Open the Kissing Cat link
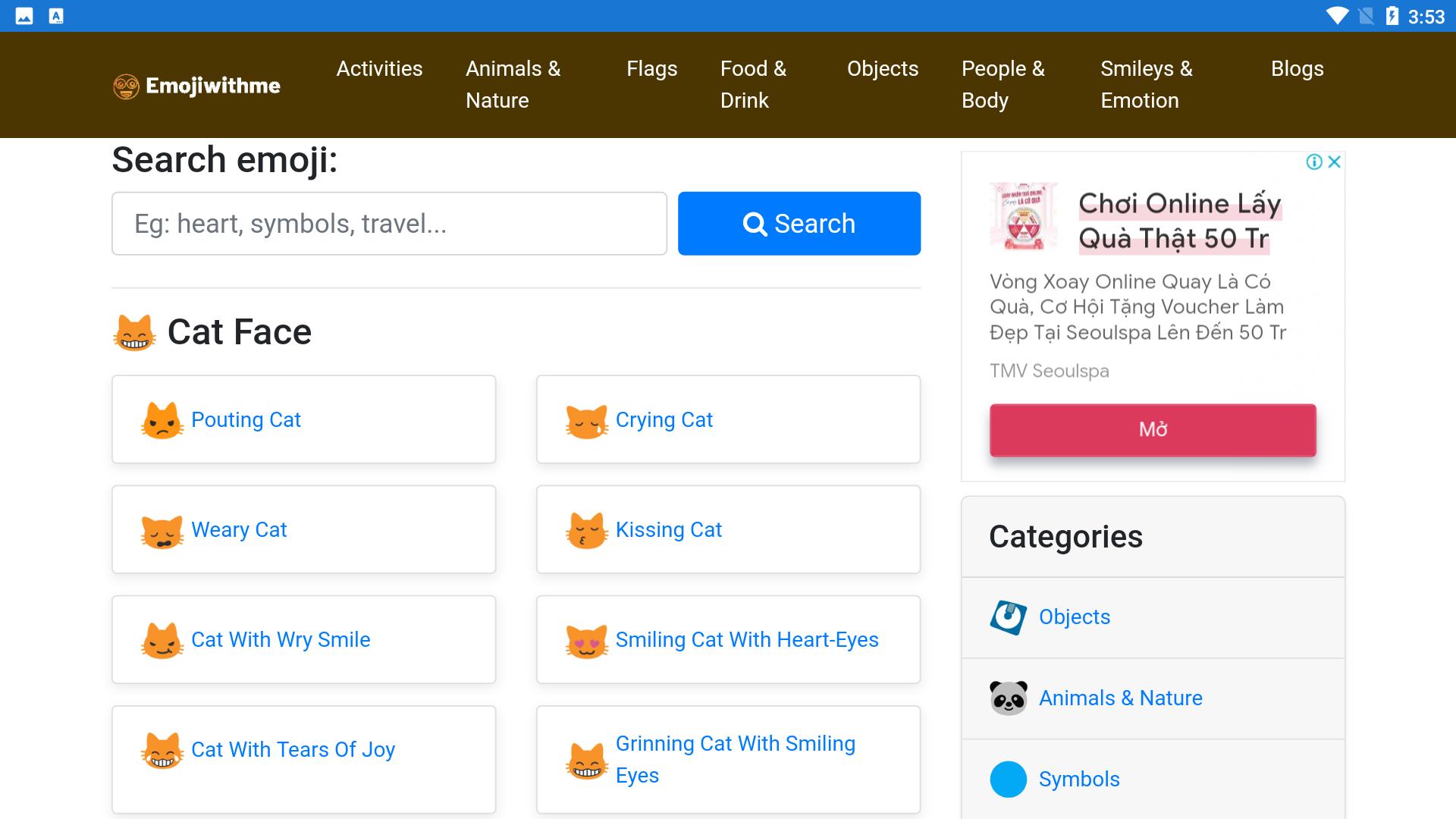1456x819 pixels. pos(669,530)
